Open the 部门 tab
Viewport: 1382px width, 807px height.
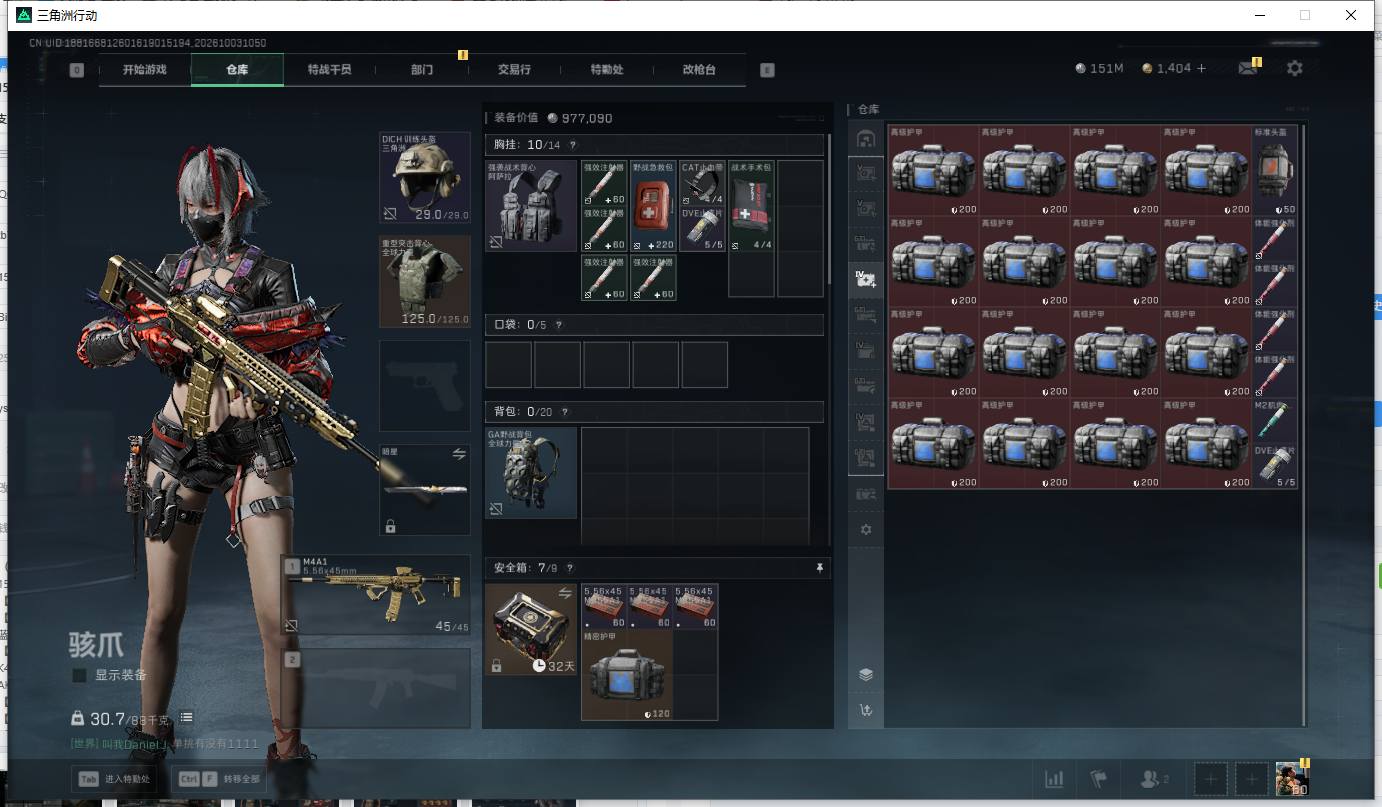click(x=422, y=70)
